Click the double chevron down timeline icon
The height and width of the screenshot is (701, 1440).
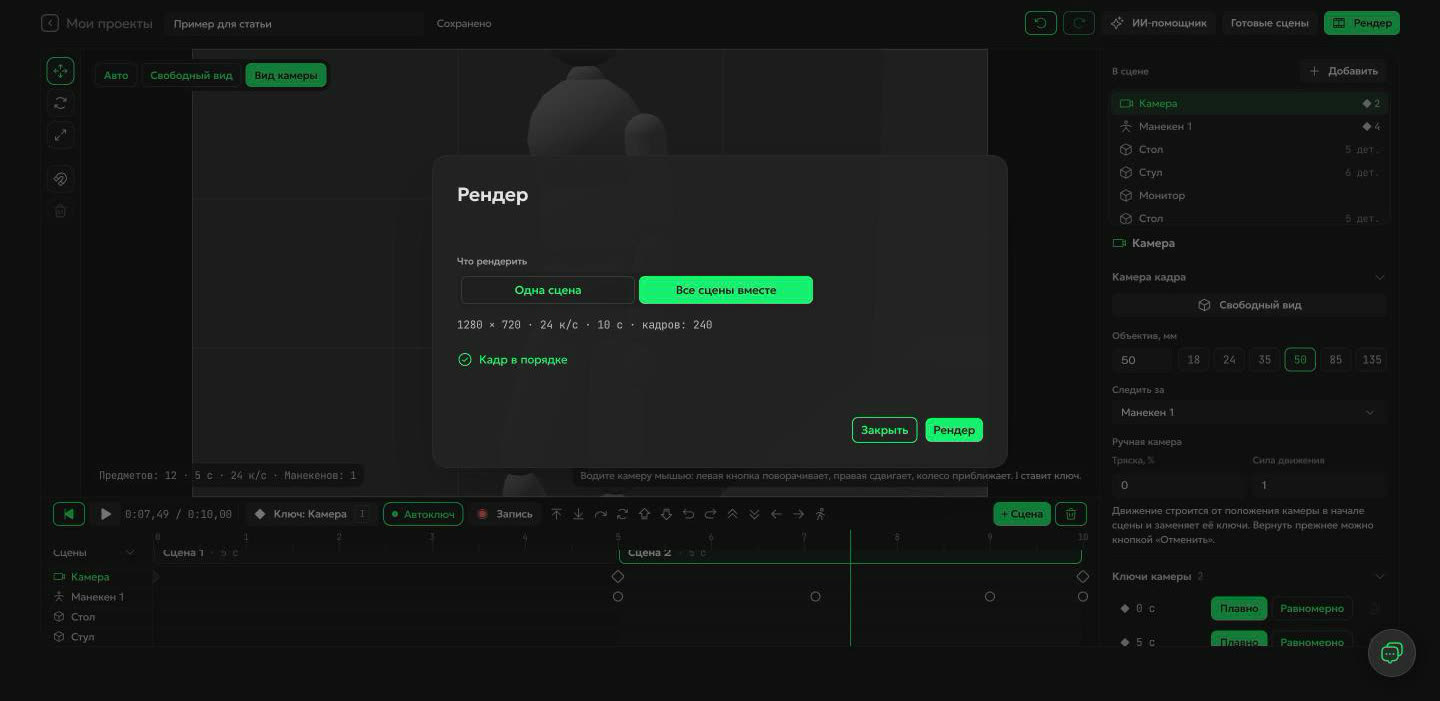pos(754,514)
